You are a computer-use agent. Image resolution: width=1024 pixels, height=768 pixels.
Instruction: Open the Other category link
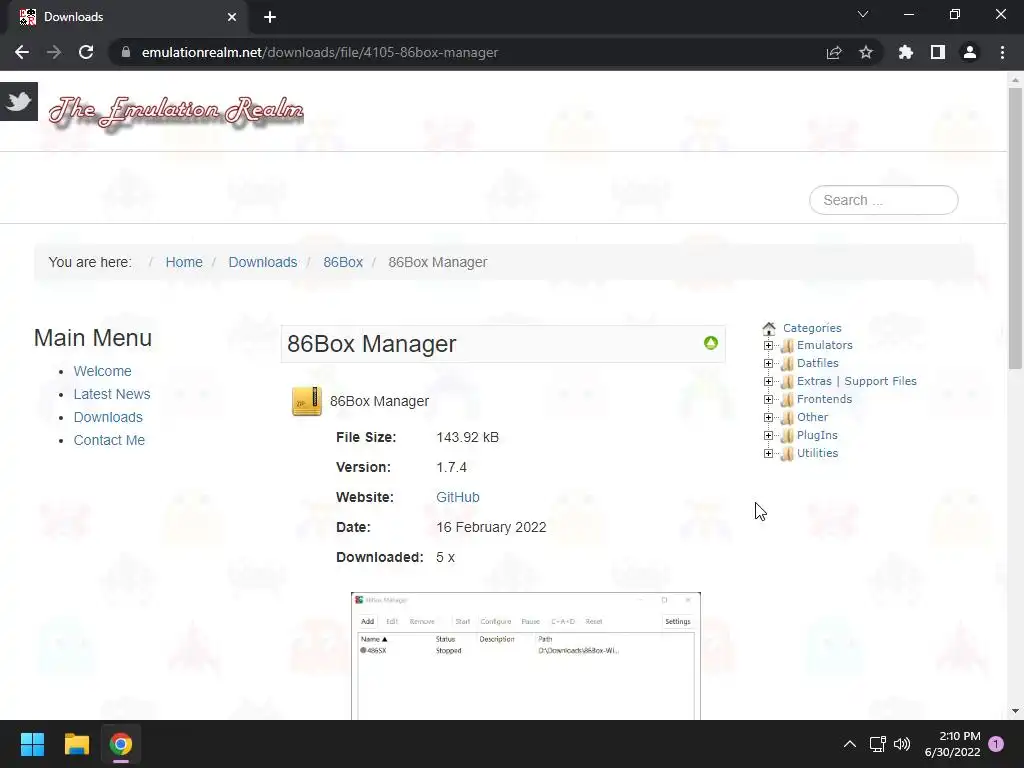[812, 417]
